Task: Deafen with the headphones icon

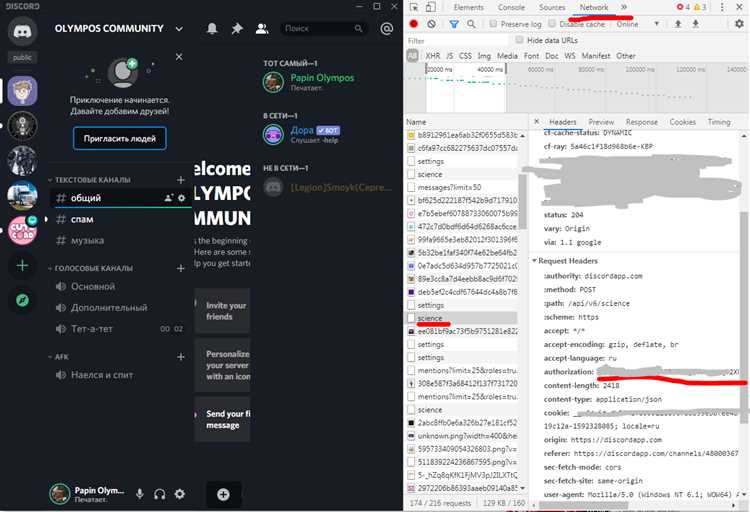Action: coord(160,494)
